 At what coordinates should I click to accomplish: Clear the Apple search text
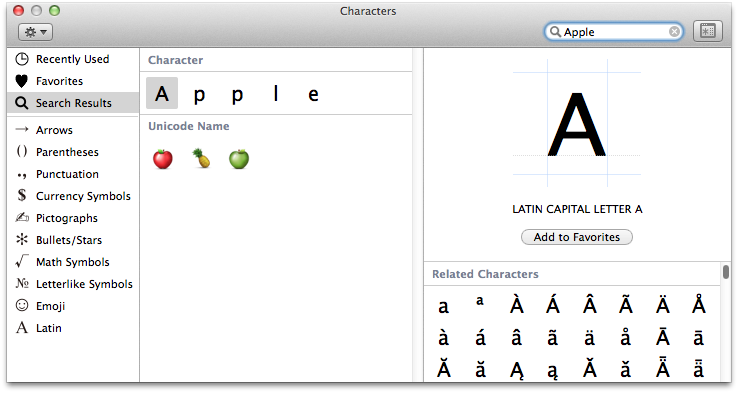coord(674,32)
